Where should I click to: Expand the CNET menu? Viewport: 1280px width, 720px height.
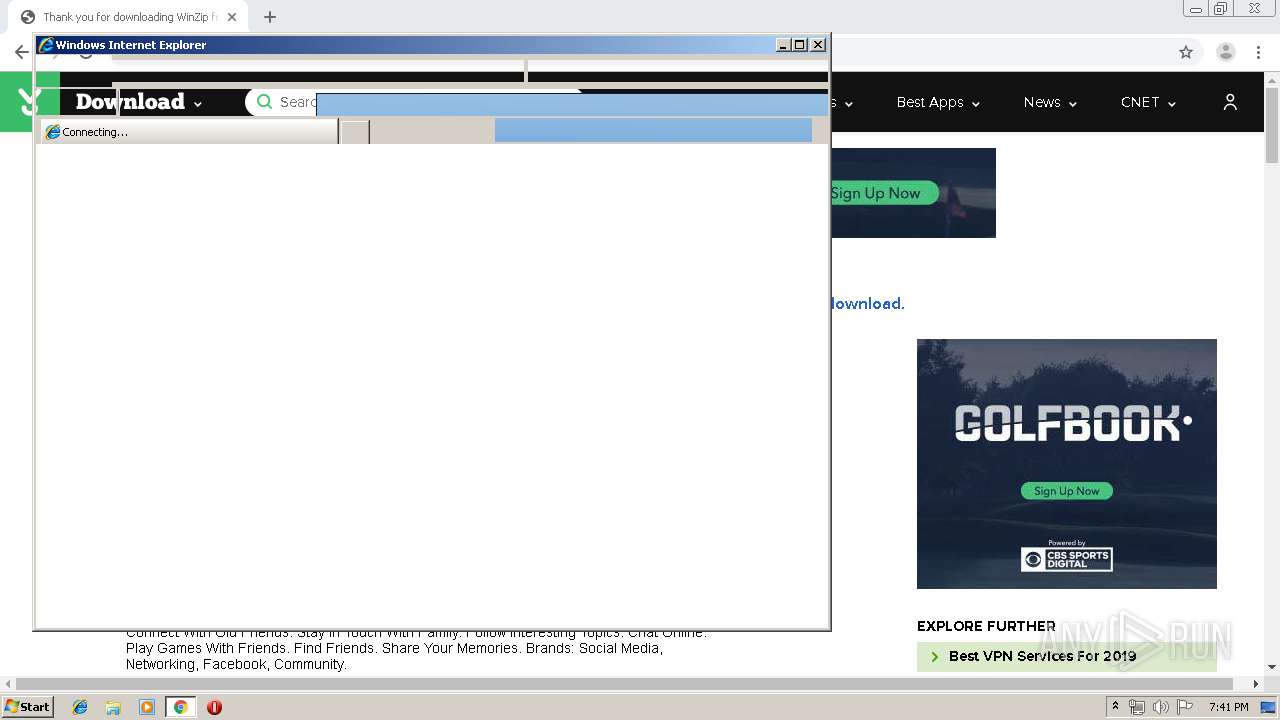(1148, 102)
